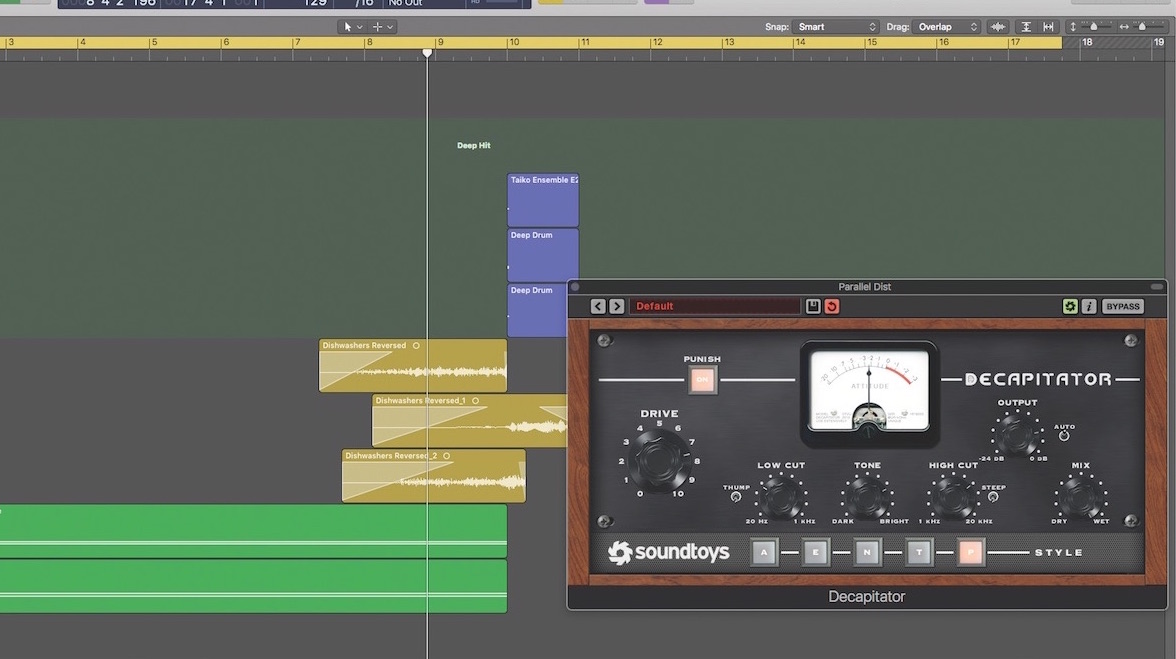The width and height of the screenshot is (1176, 659).
Task: Select the lower Deep Drum region
Action: coord(537,310)
